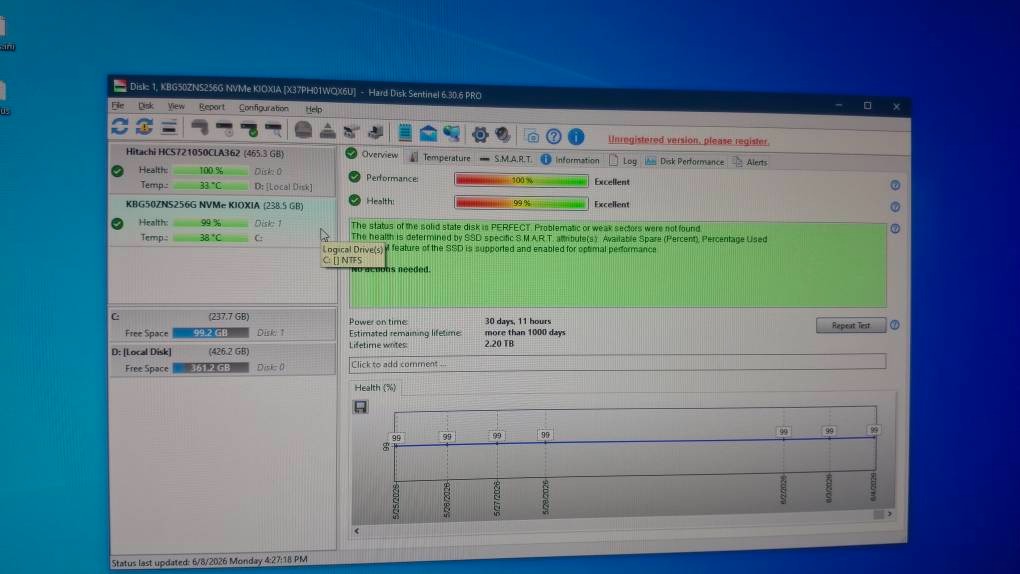Open the blue notepad report icon
1020x574 pixels.
point(405,133)
